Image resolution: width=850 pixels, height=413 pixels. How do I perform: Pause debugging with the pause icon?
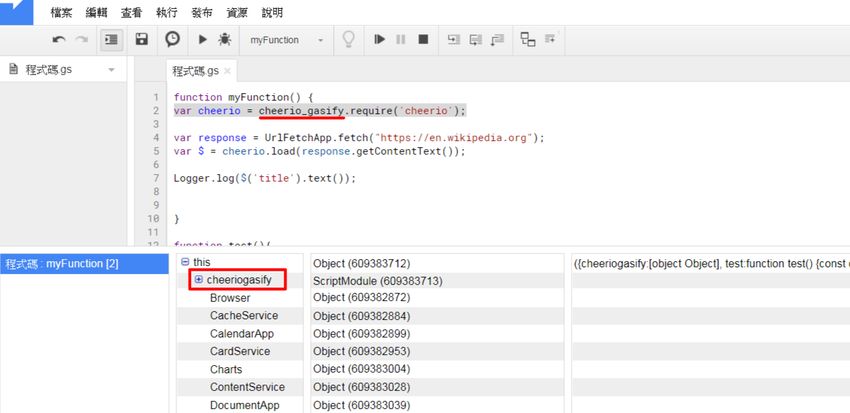pos(401,39)
